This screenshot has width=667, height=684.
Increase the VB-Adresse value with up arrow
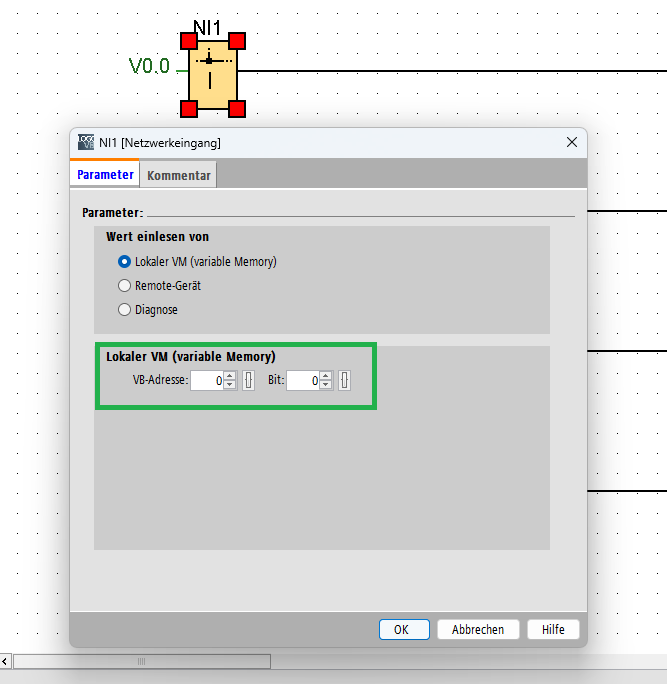[x=230, y=376]
